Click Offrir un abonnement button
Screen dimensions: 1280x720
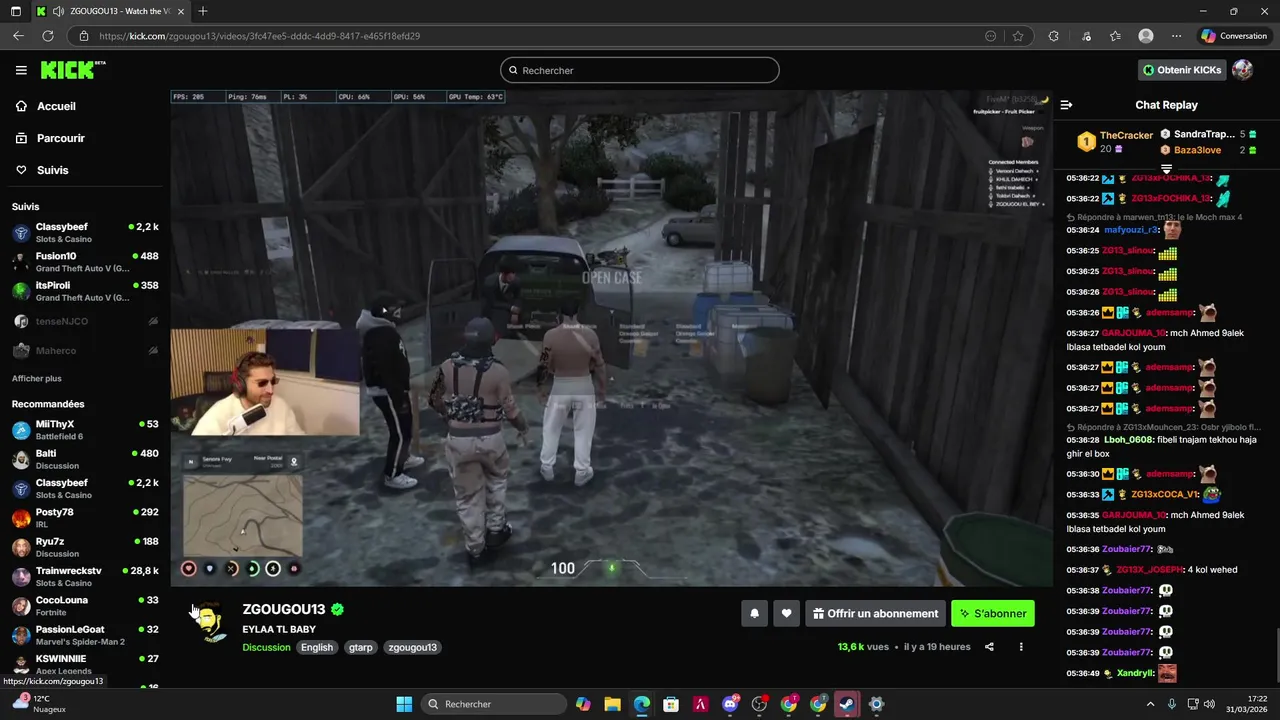click(x=876, y=614)
